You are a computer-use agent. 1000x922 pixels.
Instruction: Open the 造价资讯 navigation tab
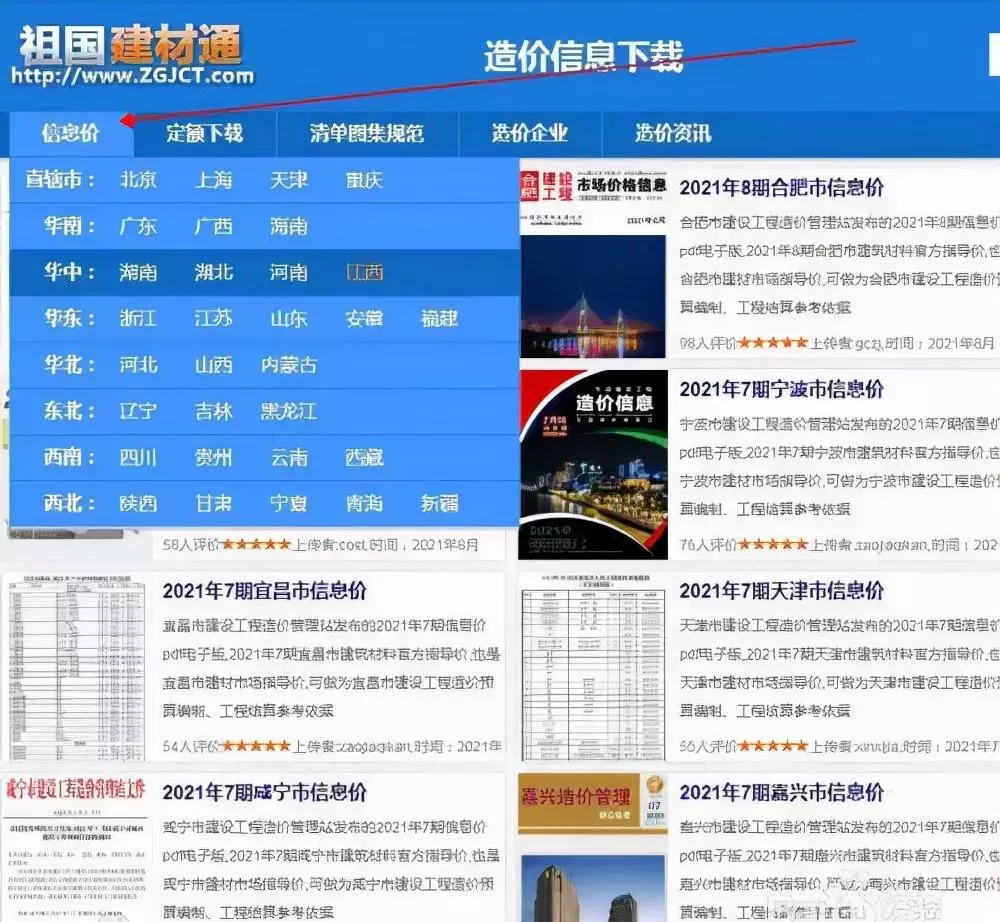point(672,133)
